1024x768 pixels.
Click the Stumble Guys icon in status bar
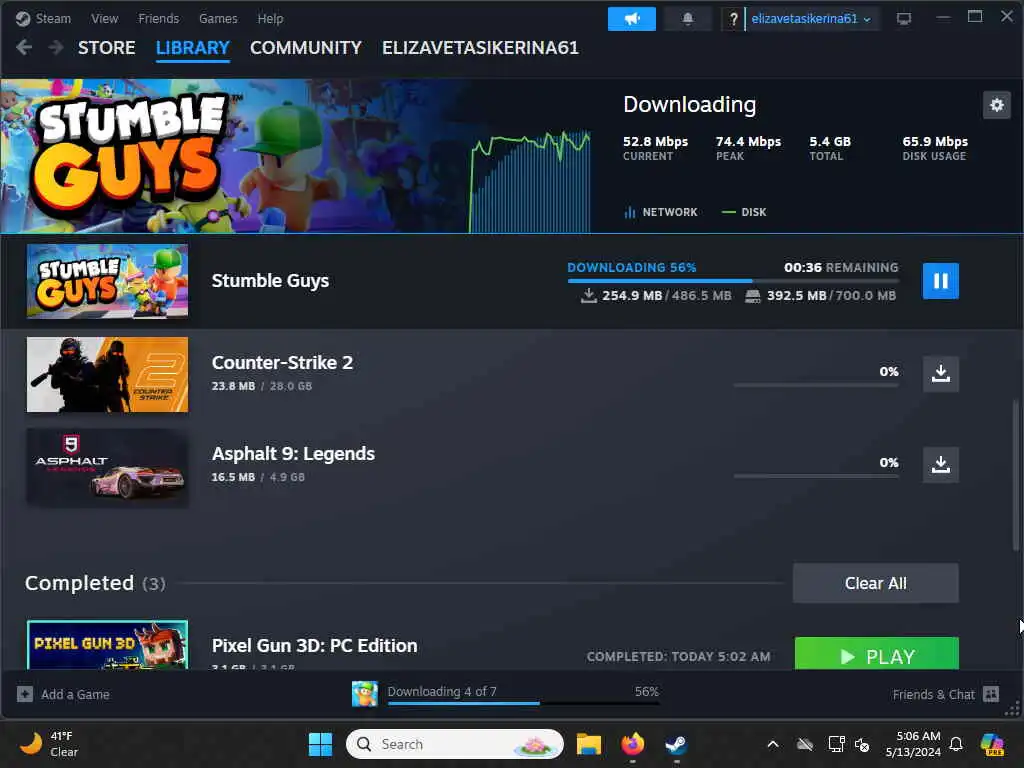(364, 694)
